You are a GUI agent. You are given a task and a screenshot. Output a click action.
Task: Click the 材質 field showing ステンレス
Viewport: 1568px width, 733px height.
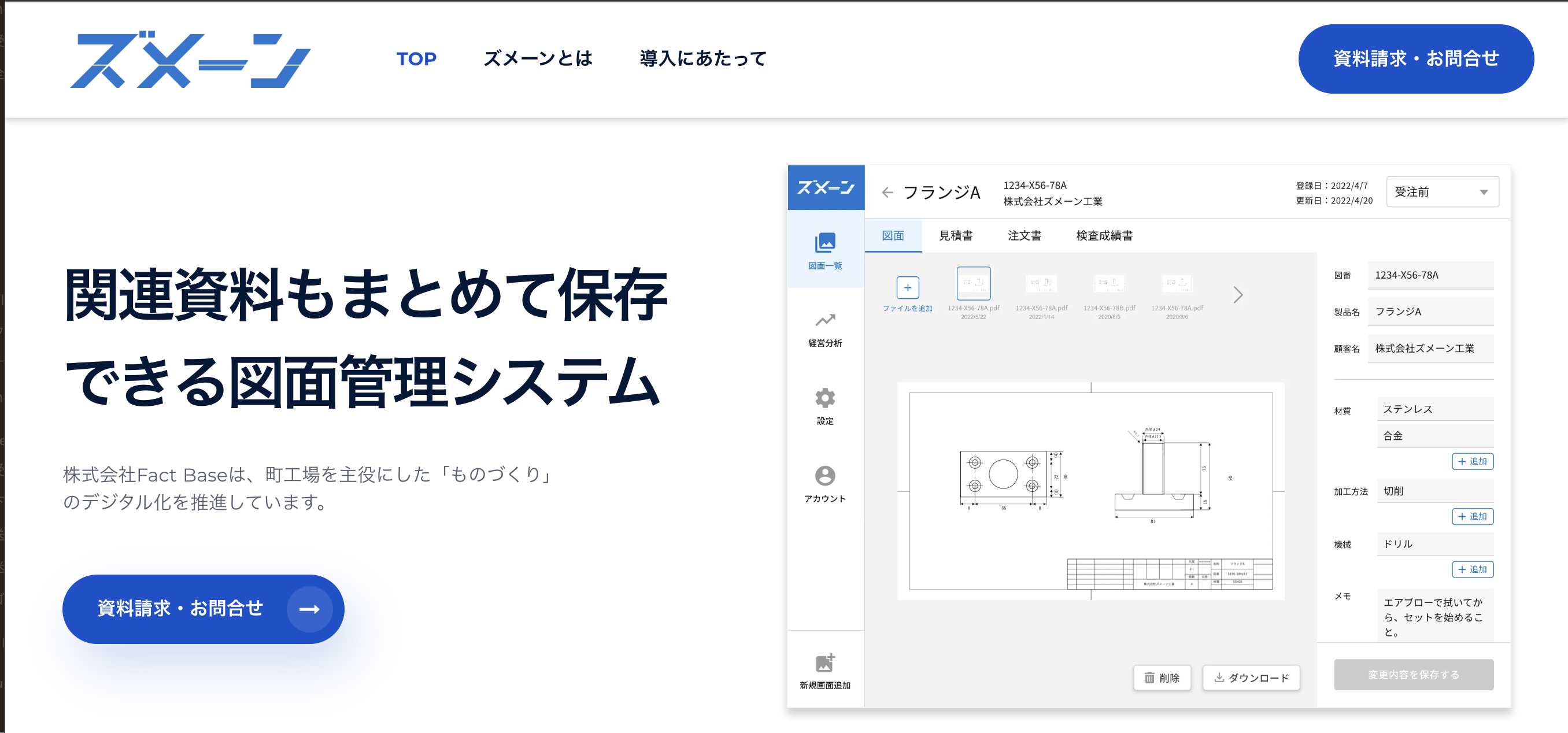click(1435, 409)
